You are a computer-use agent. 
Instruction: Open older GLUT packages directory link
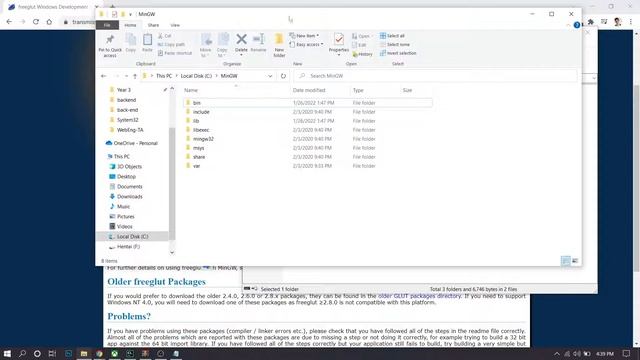point(419,296)
